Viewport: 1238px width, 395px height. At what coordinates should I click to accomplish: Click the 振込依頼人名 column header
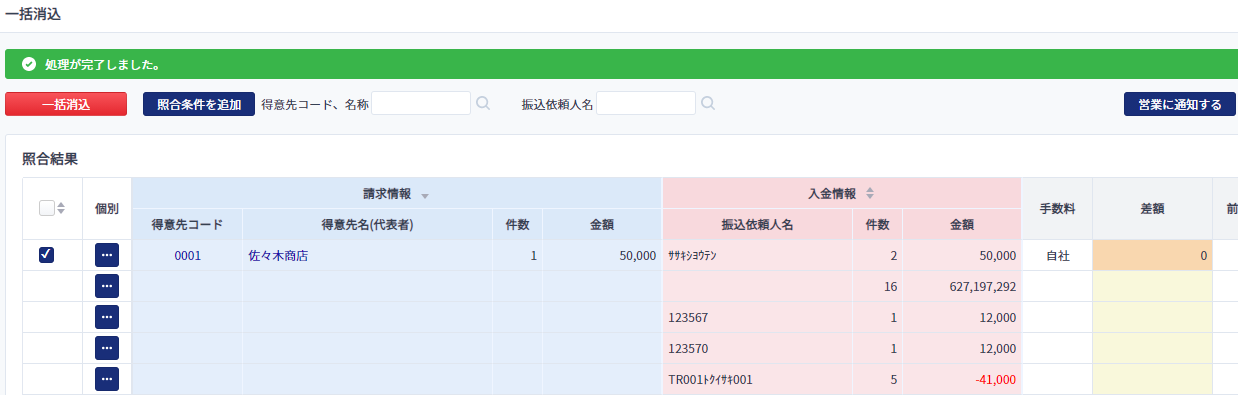757,225
